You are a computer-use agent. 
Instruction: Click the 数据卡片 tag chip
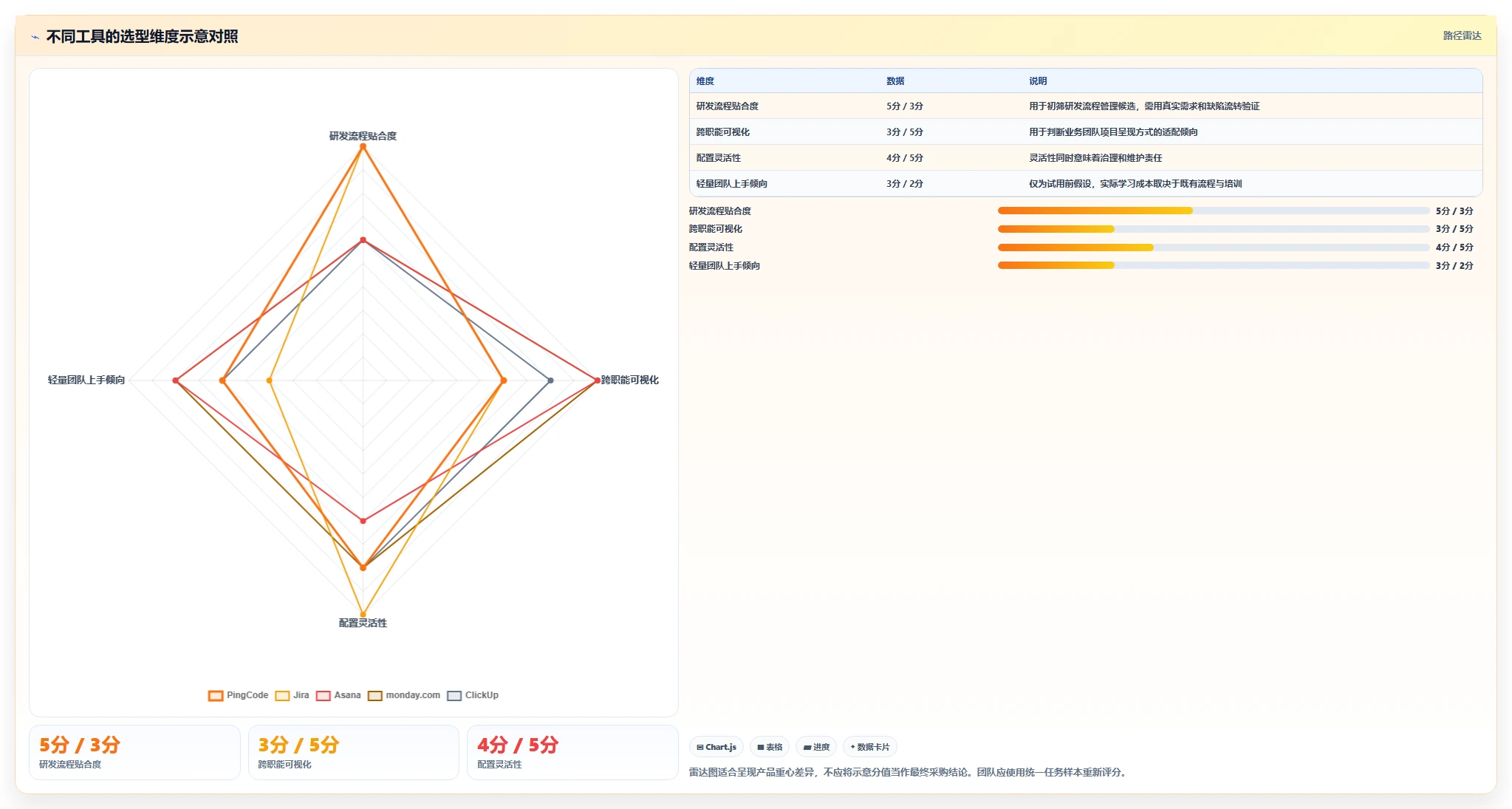point(870,747)
